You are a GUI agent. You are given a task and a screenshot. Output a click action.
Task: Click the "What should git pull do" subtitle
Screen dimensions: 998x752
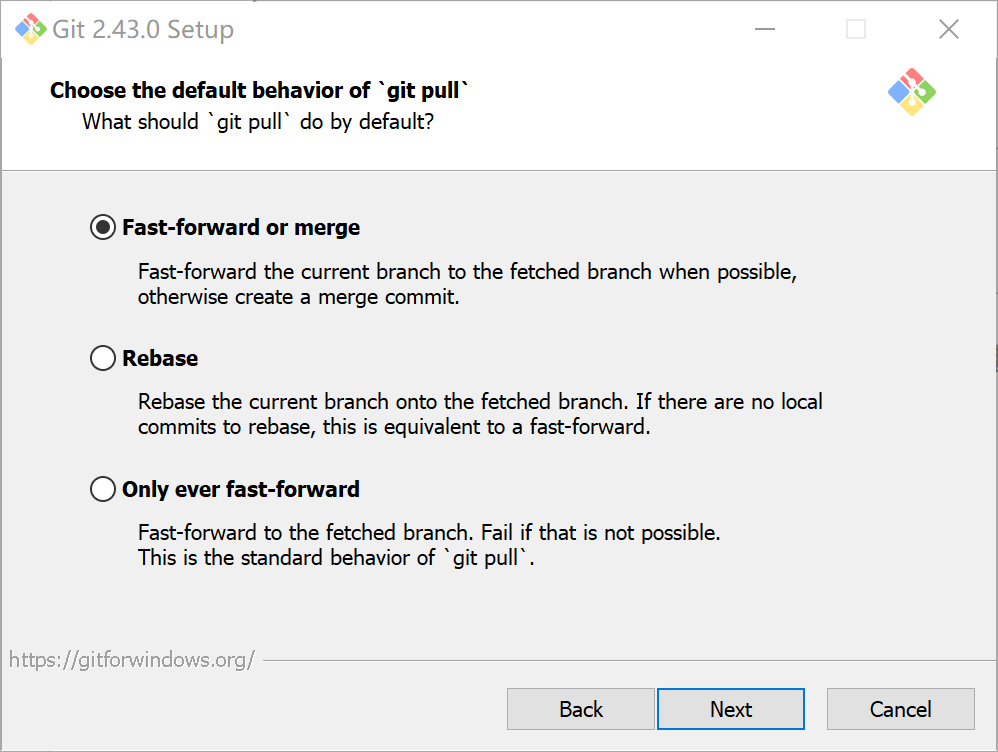tap(258, 122)
